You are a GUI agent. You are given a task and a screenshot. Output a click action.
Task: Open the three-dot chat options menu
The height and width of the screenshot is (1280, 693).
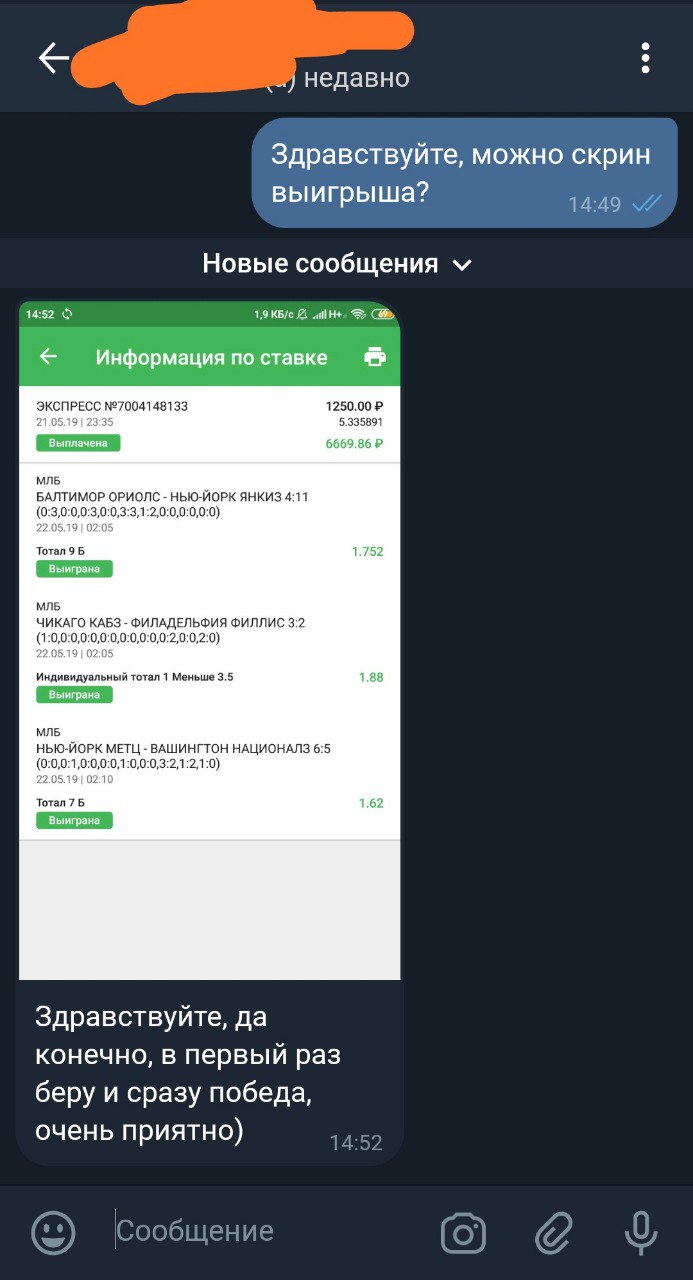[x=646, y=58]
